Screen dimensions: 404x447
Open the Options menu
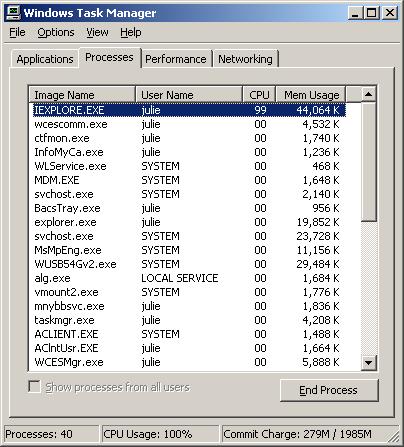pyautogui.click(x=56, y=32)
